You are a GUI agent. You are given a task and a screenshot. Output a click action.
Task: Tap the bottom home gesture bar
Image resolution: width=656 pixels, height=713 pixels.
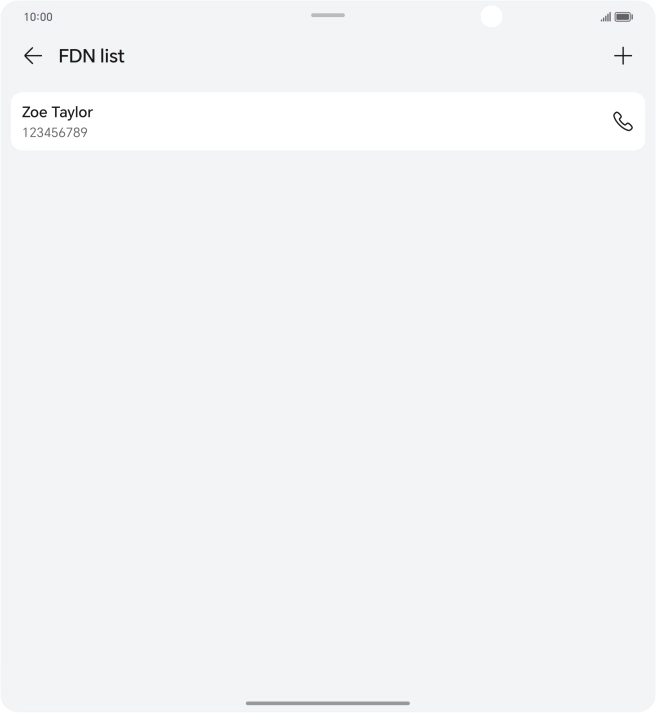(x=328, y=703)
